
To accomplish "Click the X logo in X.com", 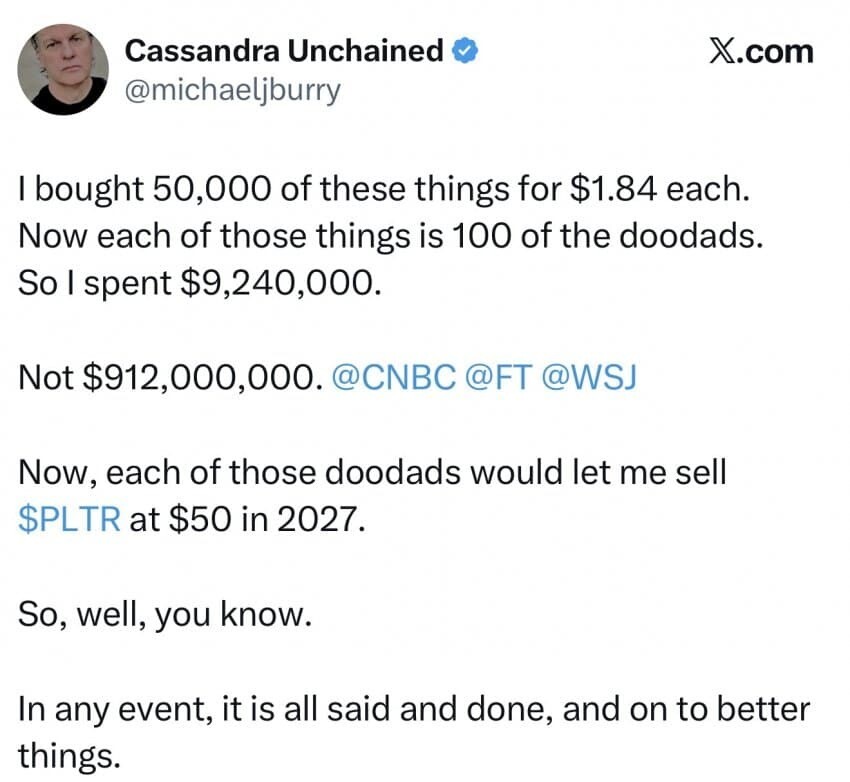I will pos(723,51).
